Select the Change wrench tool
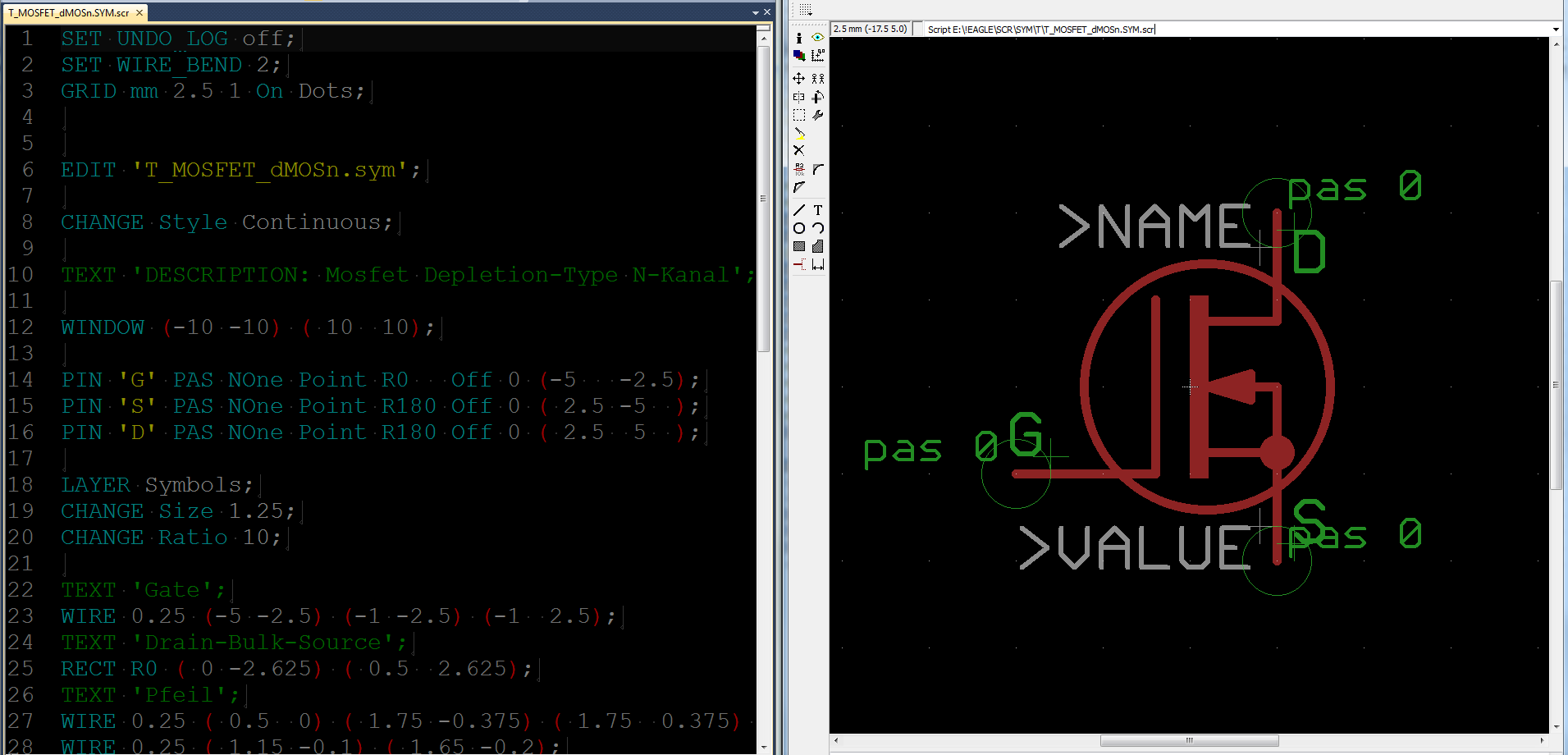Viewport: 1568px width, 755px height. point(818,115)
